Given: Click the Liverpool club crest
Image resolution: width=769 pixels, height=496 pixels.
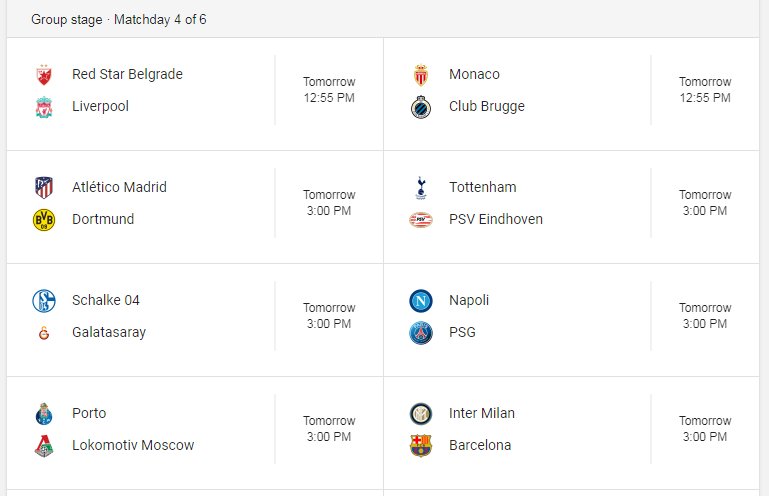Looking at the screenshot, I should tap(44, 107).
